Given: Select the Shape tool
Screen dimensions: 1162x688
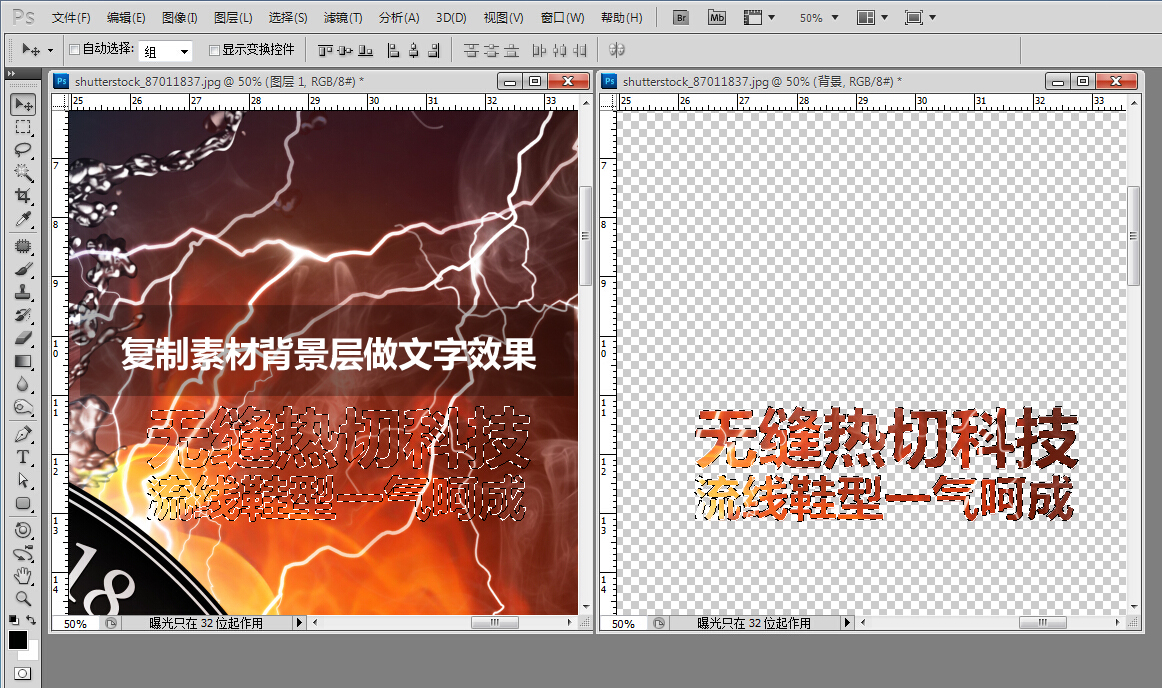Looking at the screenshot, I should coord(24,503).
